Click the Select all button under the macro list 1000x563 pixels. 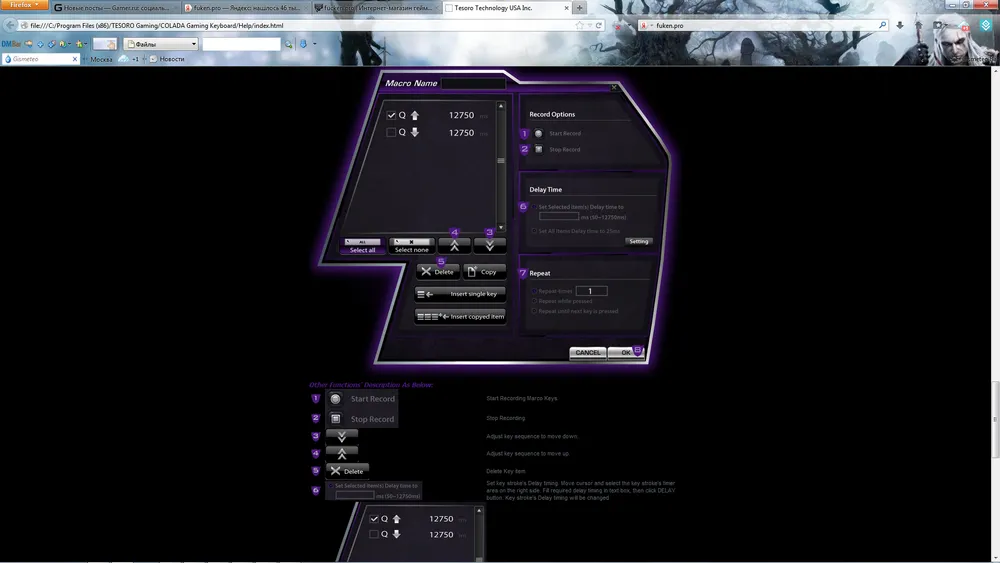tap(362, 245)
